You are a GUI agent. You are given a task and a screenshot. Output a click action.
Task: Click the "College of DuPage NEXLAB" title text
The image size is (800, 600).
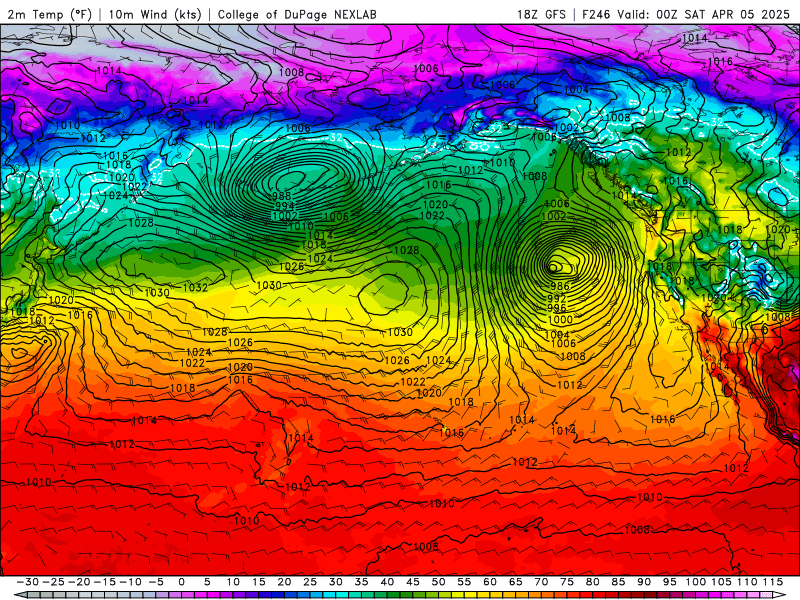click(297, 14)
